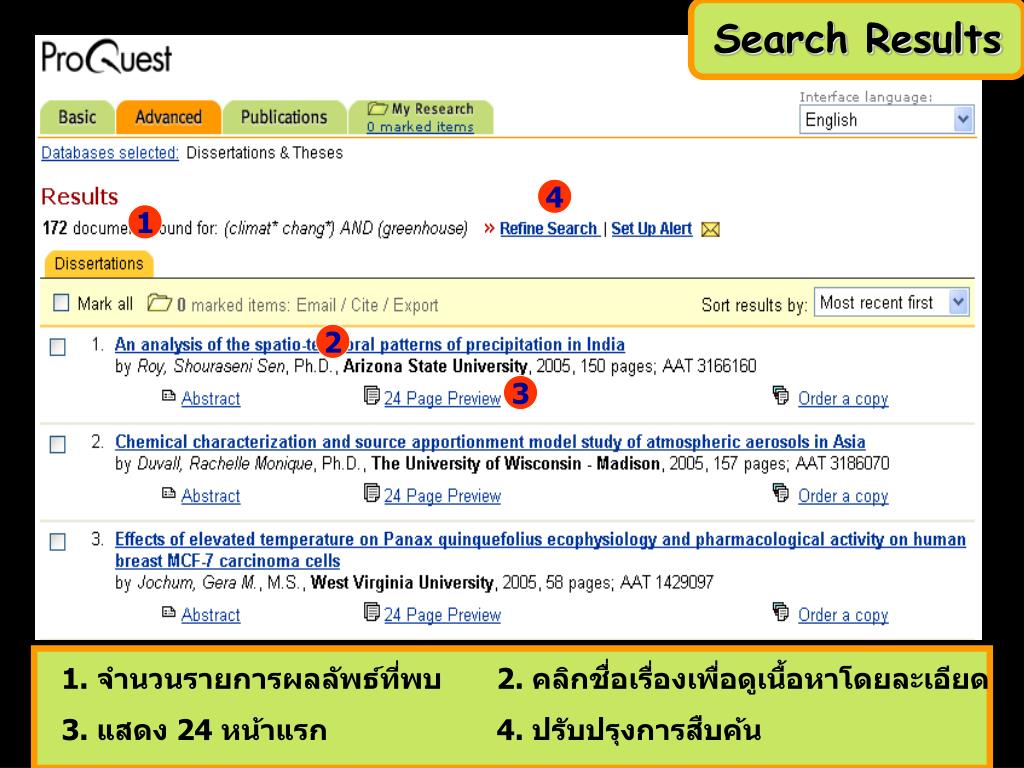Click Order a copy icon for result 1

(780, 395)
